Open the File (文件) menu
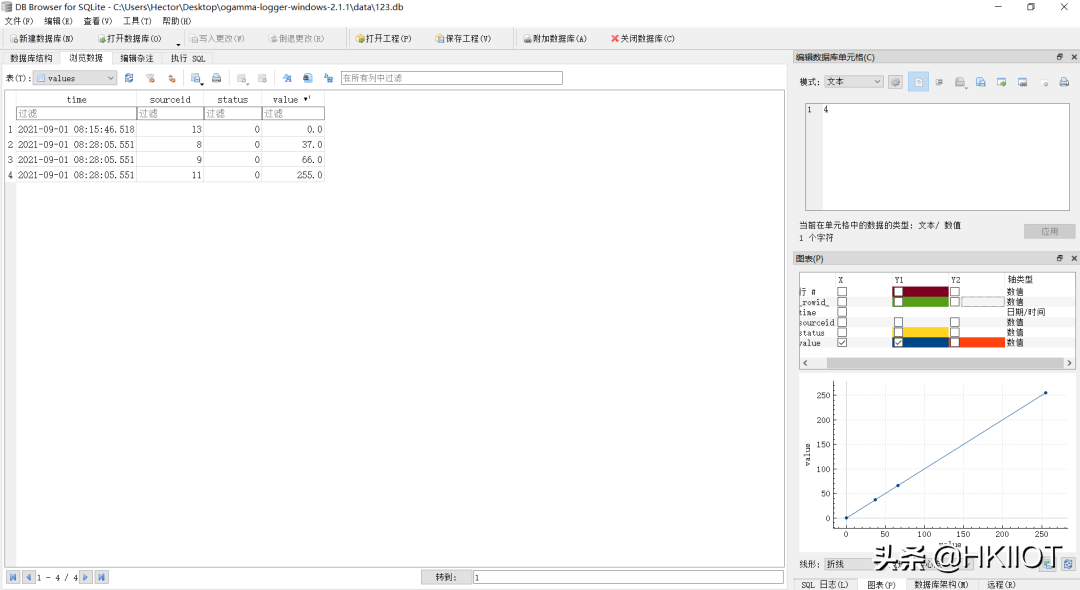This screenshot has height=590, width=1080. 19,21
